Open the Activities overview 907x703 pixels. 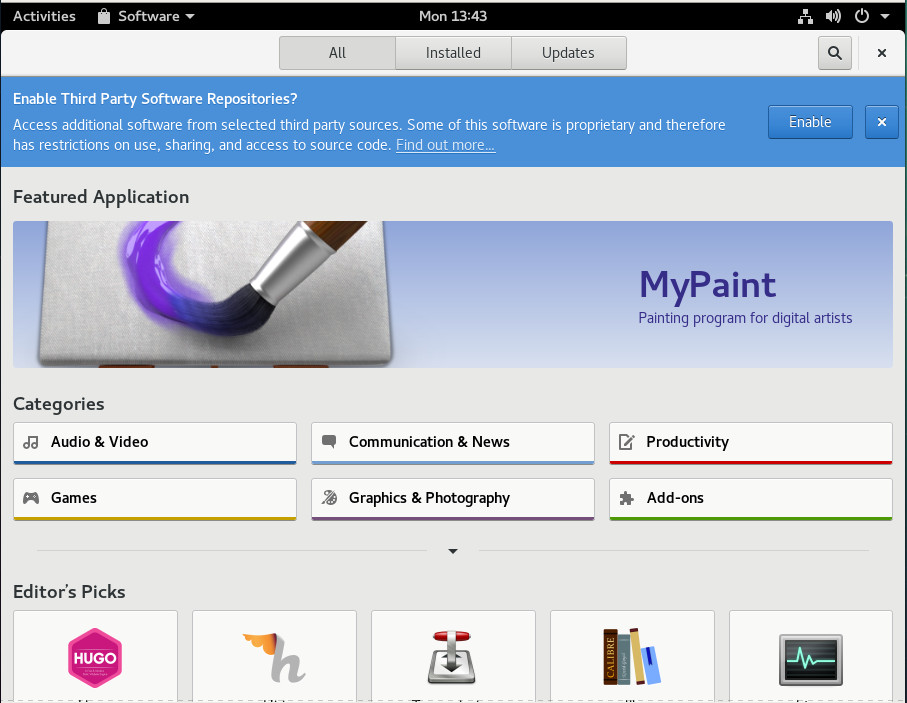pos(44,16)
